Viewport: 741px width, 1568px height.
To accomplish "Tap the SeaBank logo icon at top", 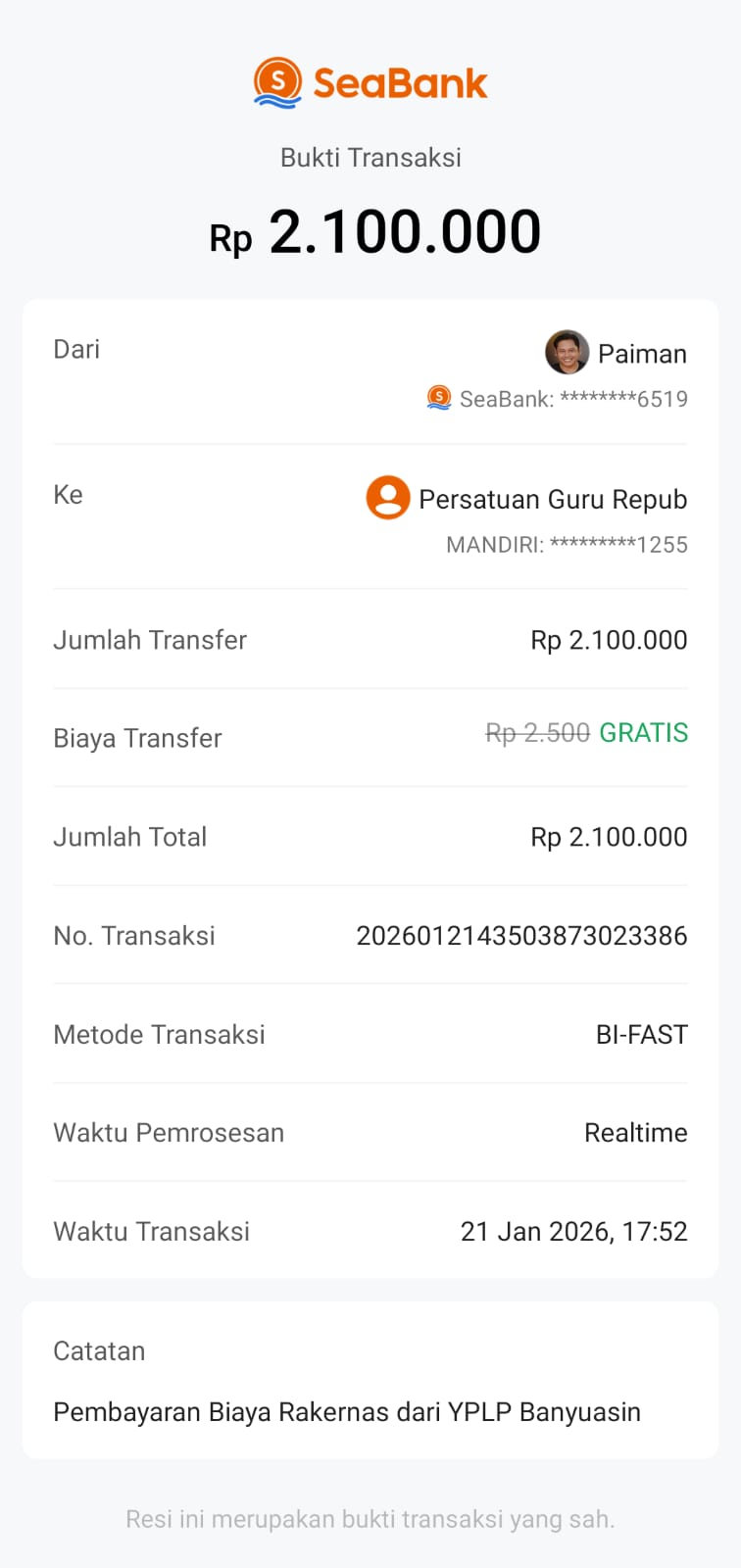I will pyautogui.click(x=277, y=82).
